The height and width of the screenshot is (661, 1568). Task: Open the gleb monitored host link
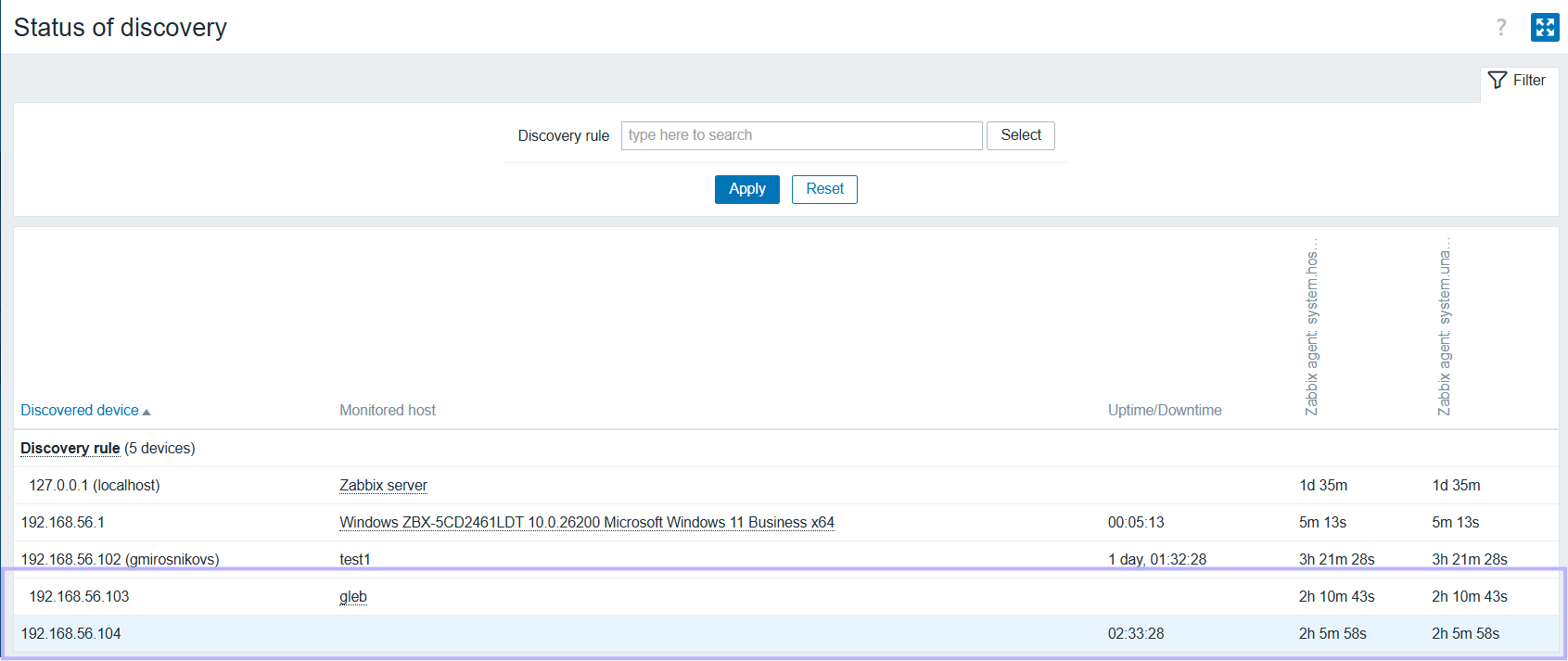(x=353, y=597)
